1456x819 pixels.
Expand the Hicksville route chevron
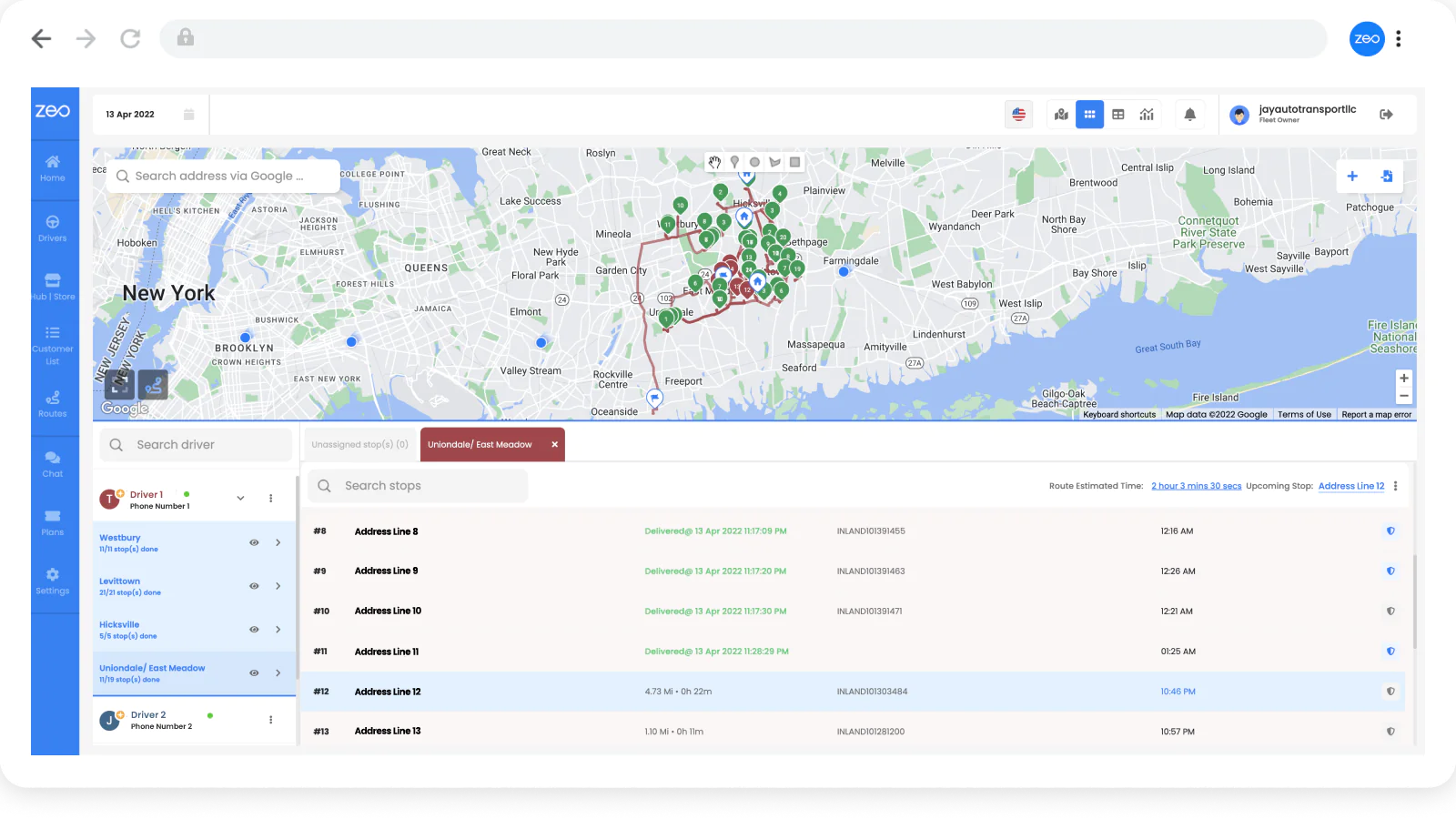pyautogui.click(x=278, y=630)
